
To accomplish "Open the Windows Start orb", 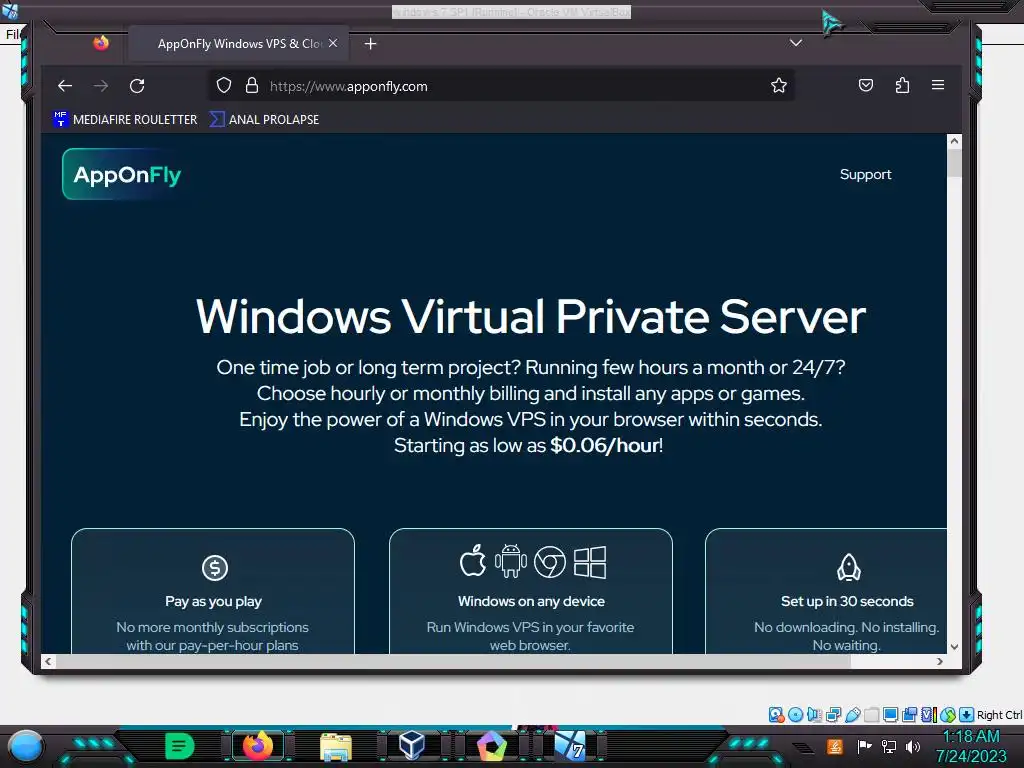I will (26, 746).
